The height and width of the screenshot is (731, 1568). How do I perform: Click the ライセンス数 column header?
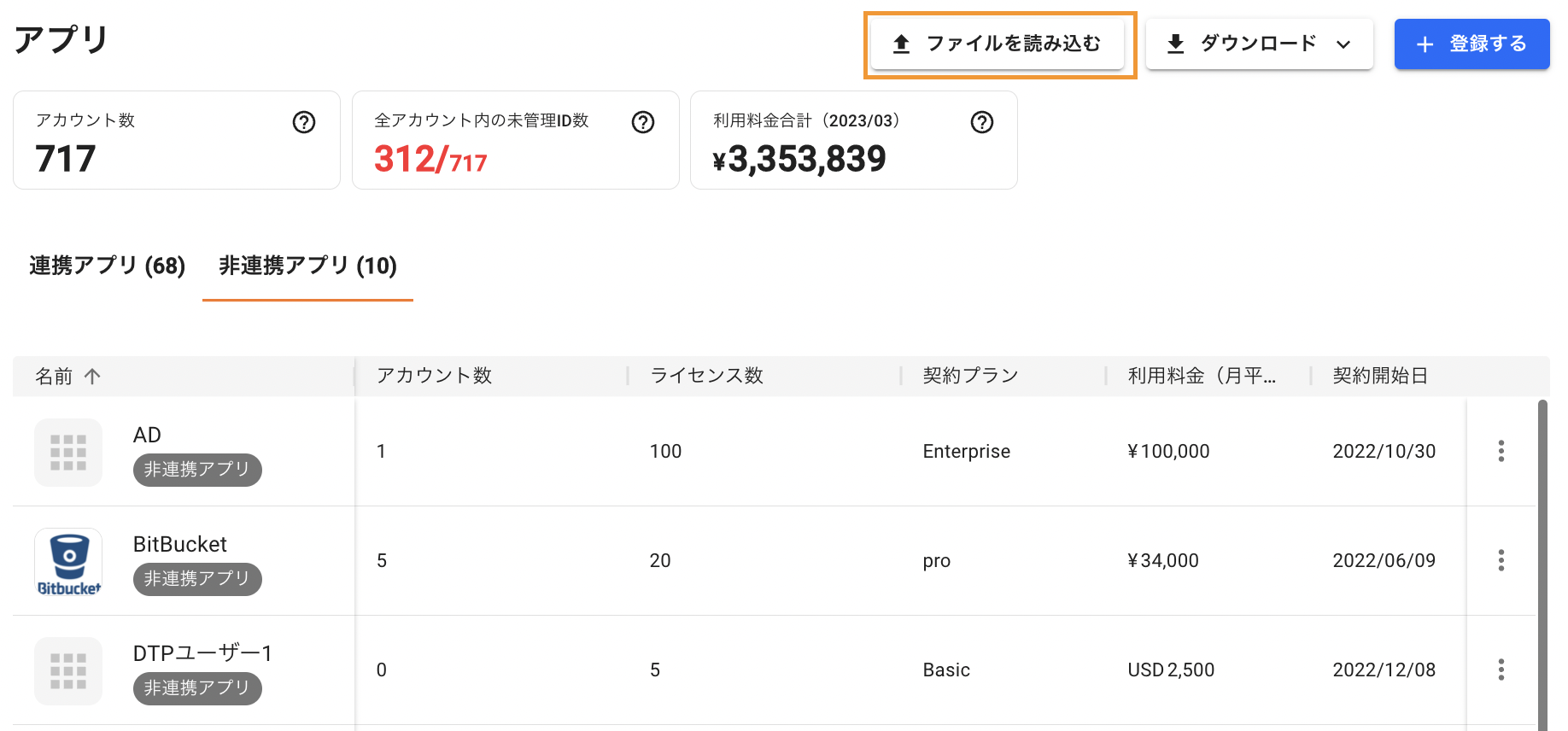click(707, 377)
